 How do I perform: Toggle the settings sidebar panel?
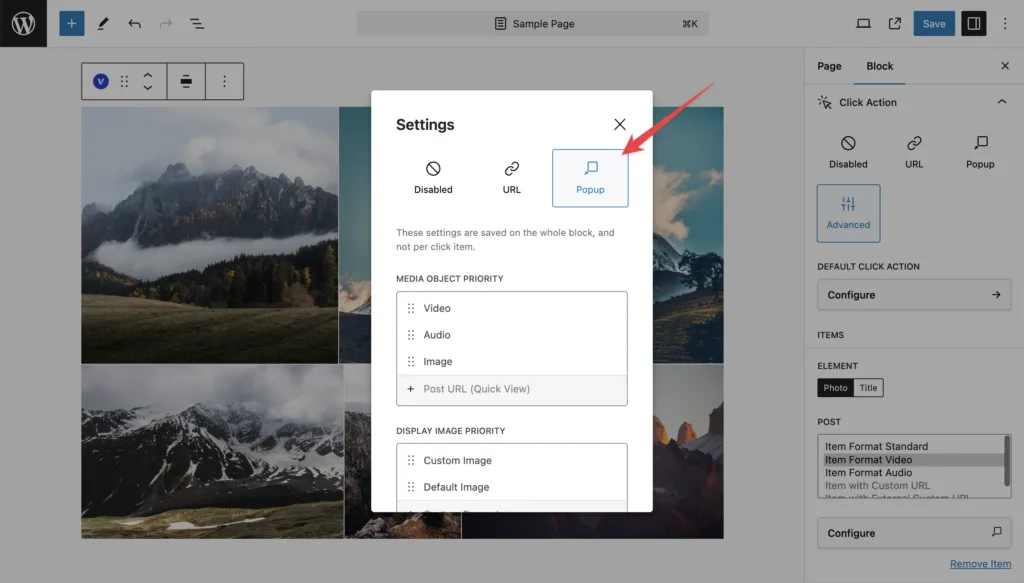[973, 24]
